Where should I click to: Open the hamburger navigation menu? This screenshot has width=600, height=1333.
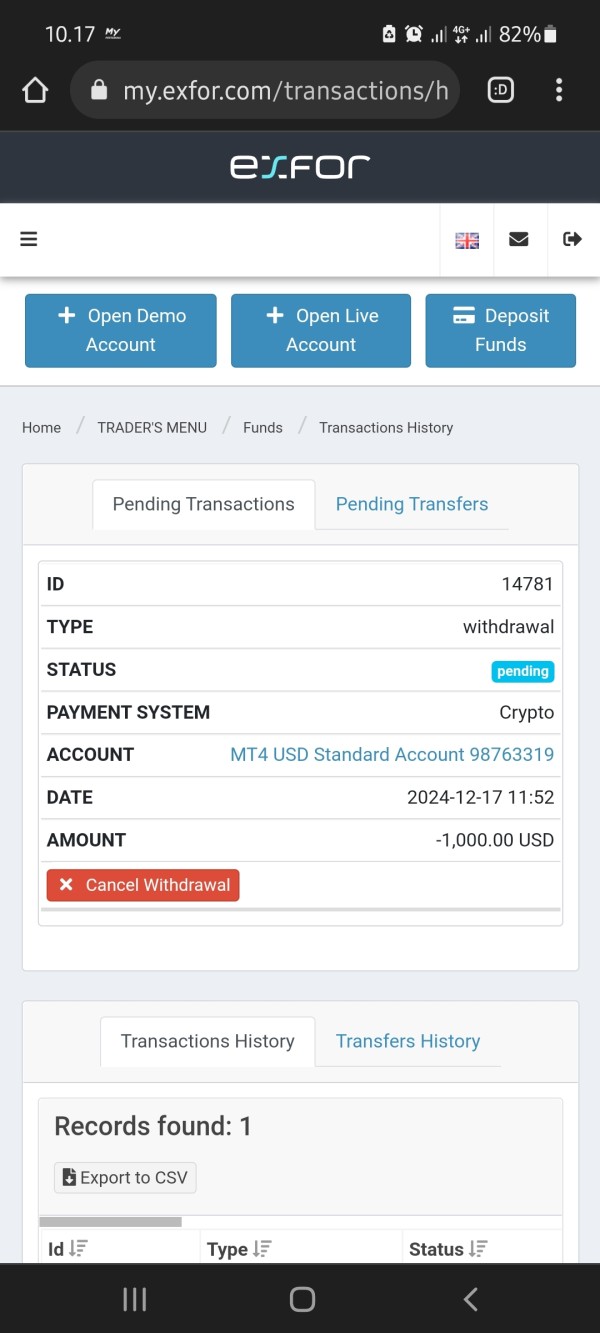29,239
